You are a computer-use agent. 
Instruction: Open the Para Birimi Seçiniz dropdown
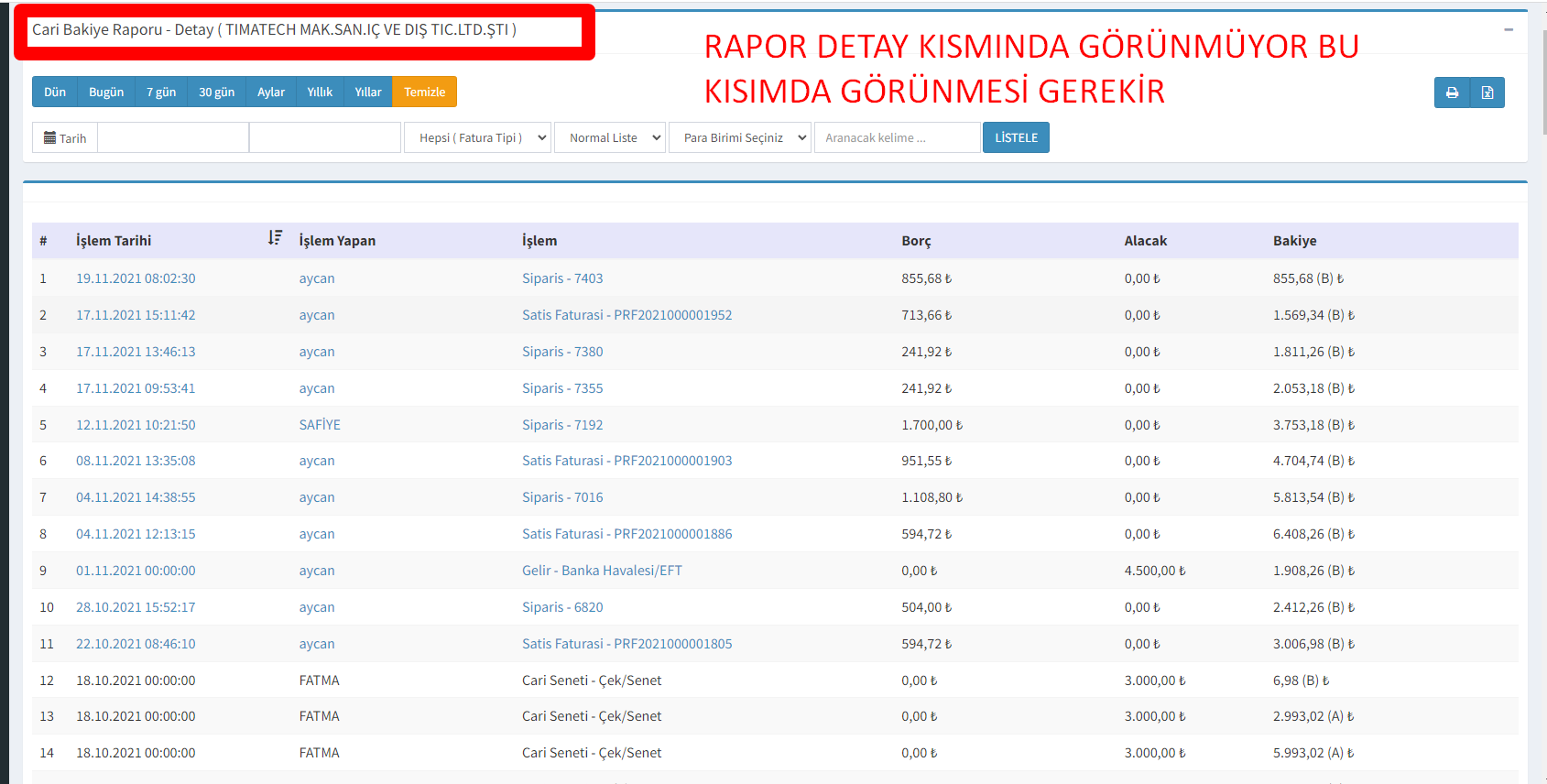tap(739, 138)
